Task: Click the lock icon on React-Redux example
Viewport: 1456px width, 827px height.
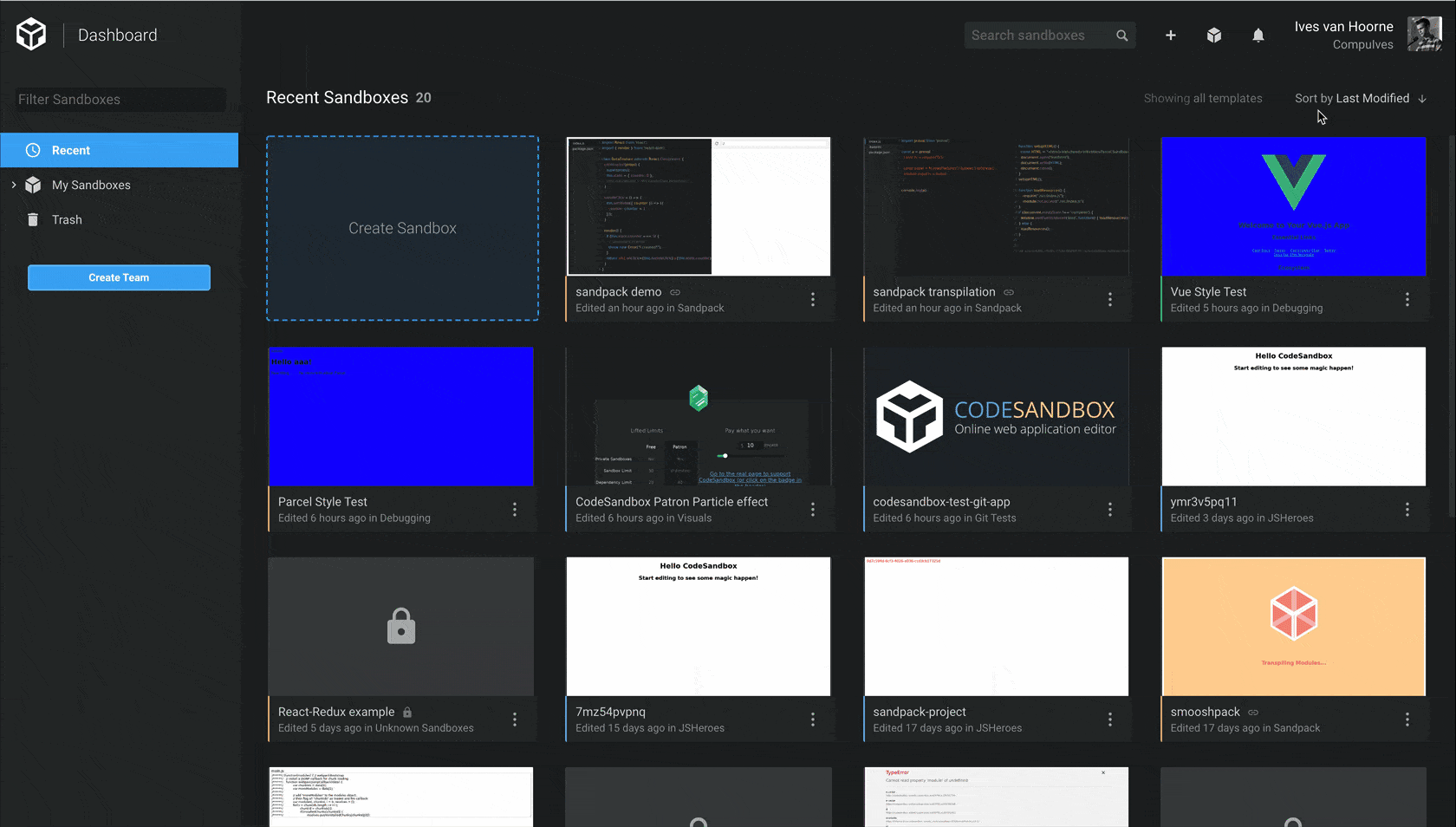Action: tap(408, 712)
